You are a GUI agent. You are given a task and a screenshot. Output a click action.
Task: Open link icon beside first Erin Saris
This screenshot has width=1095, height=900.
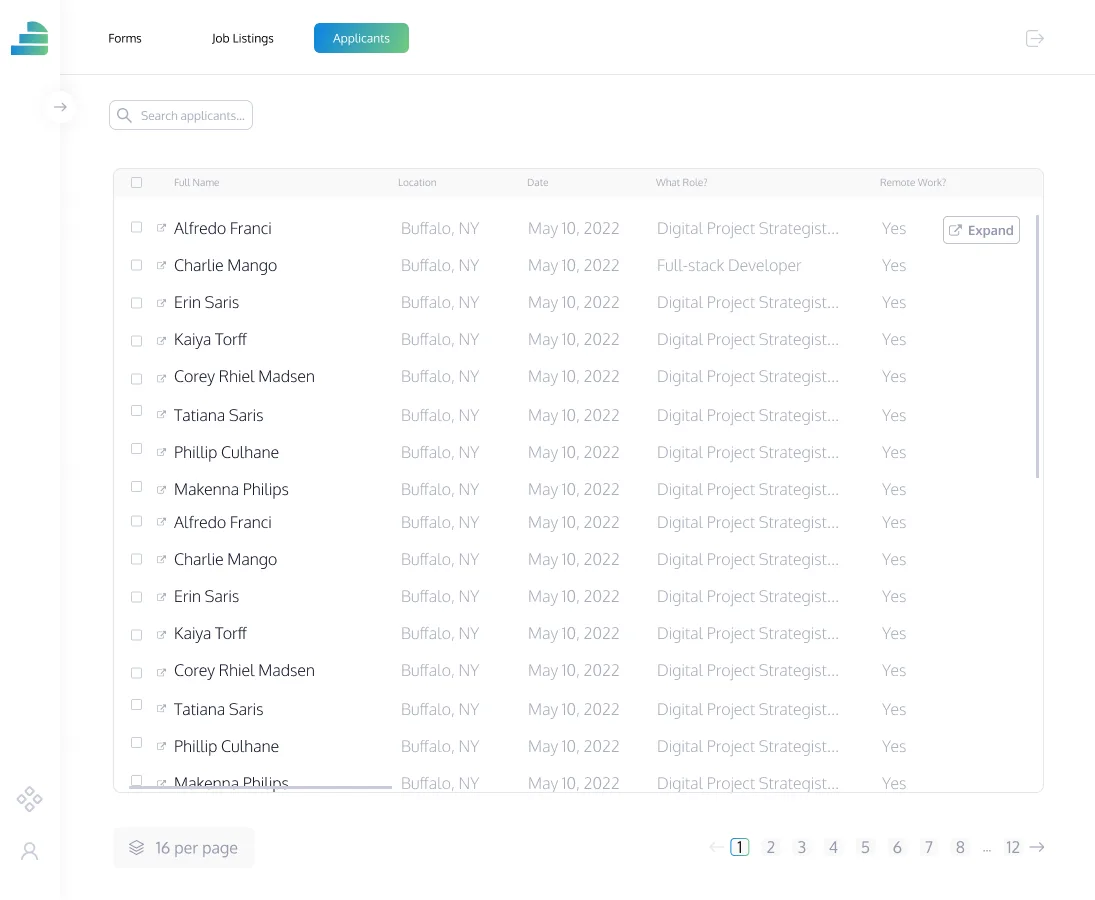[x=161, y=303]
